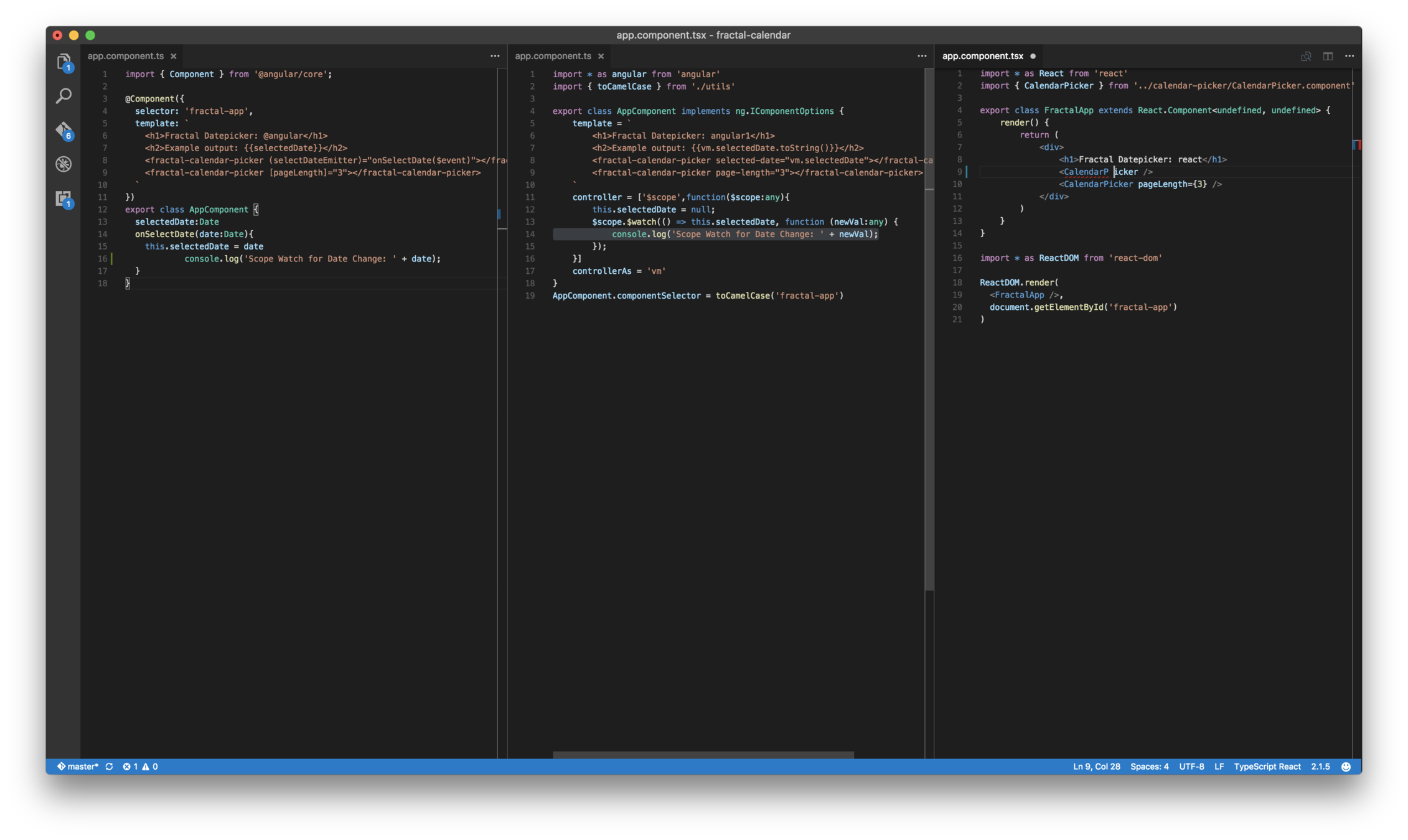The height and width of the screenshot is (840, 1408).
Task: Click 'Fractal Datepicker: react' heading line
Action: 1143,159
